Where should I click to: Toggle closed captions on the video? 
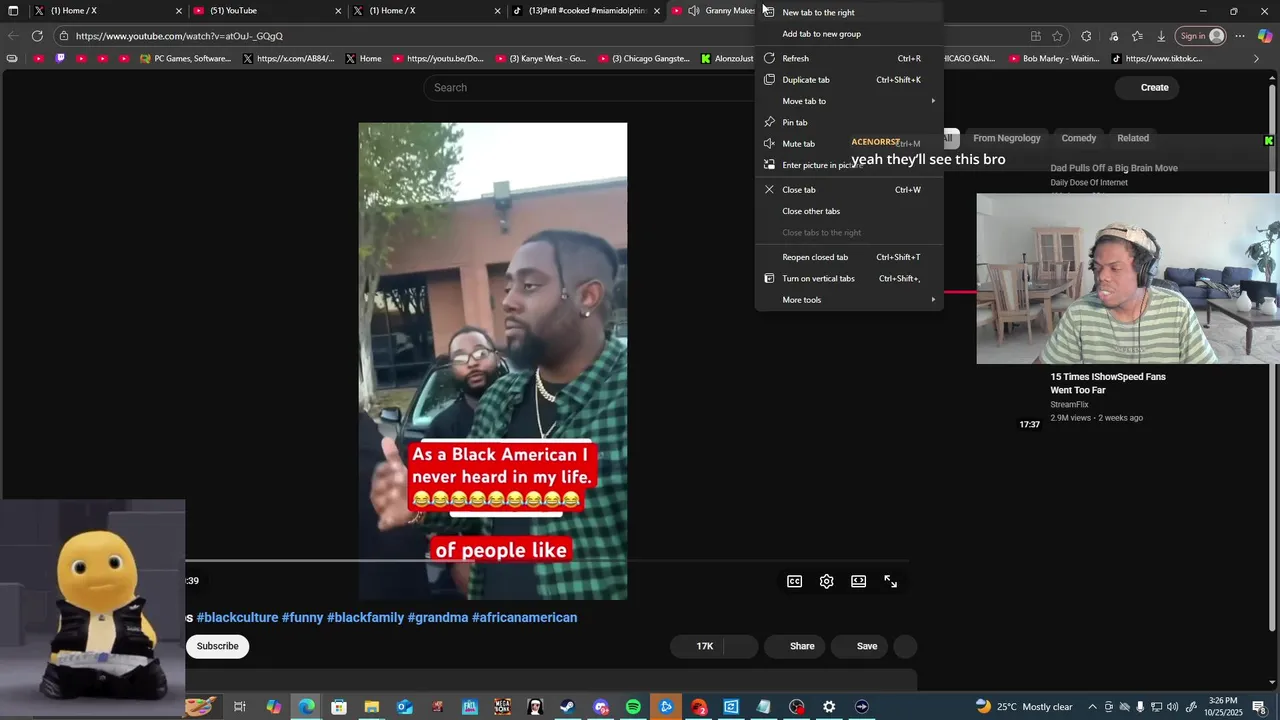795,581
